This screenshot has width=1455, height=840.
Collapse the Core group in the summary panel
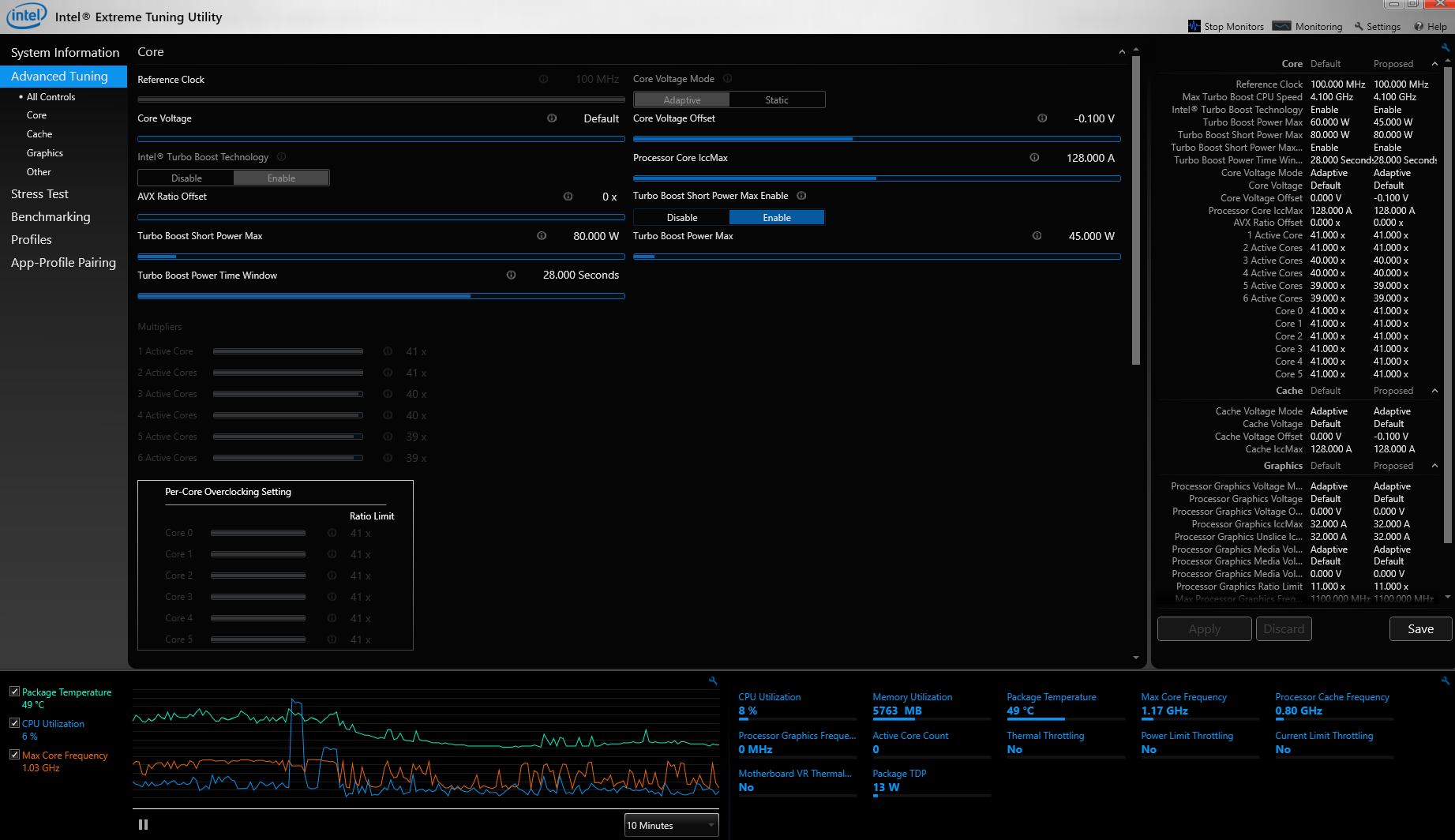coord(1434,64)
